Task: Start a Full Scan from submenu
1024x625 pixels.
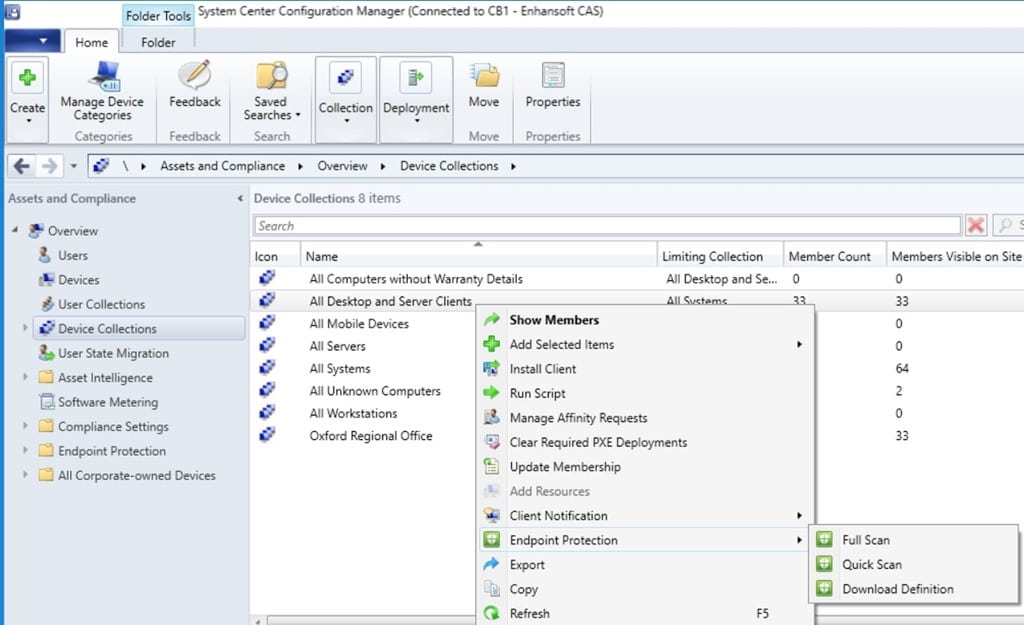Action: [x=914, y=540]
